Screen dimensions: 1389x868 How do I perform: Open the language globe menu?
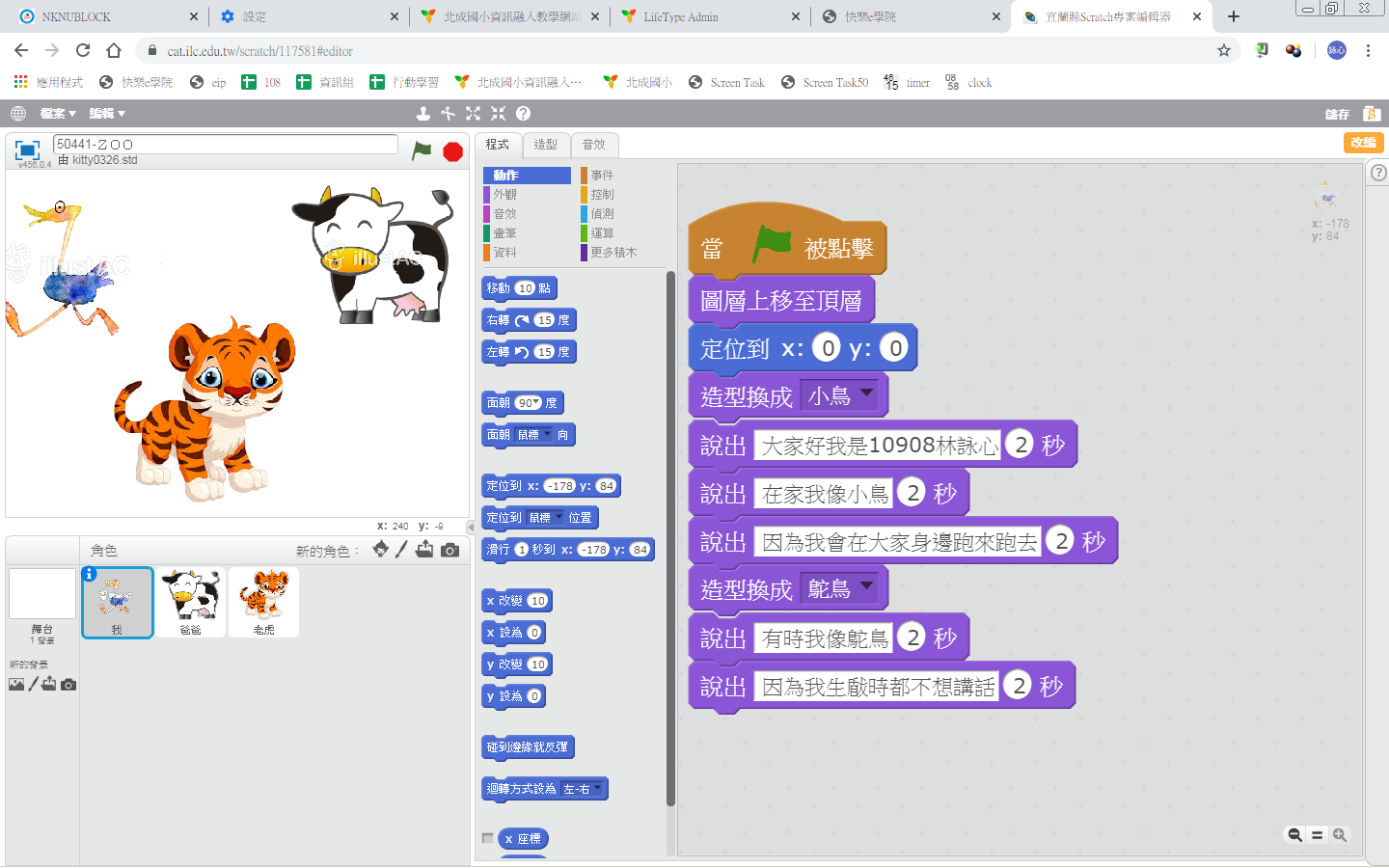click(x=18, y=114)
